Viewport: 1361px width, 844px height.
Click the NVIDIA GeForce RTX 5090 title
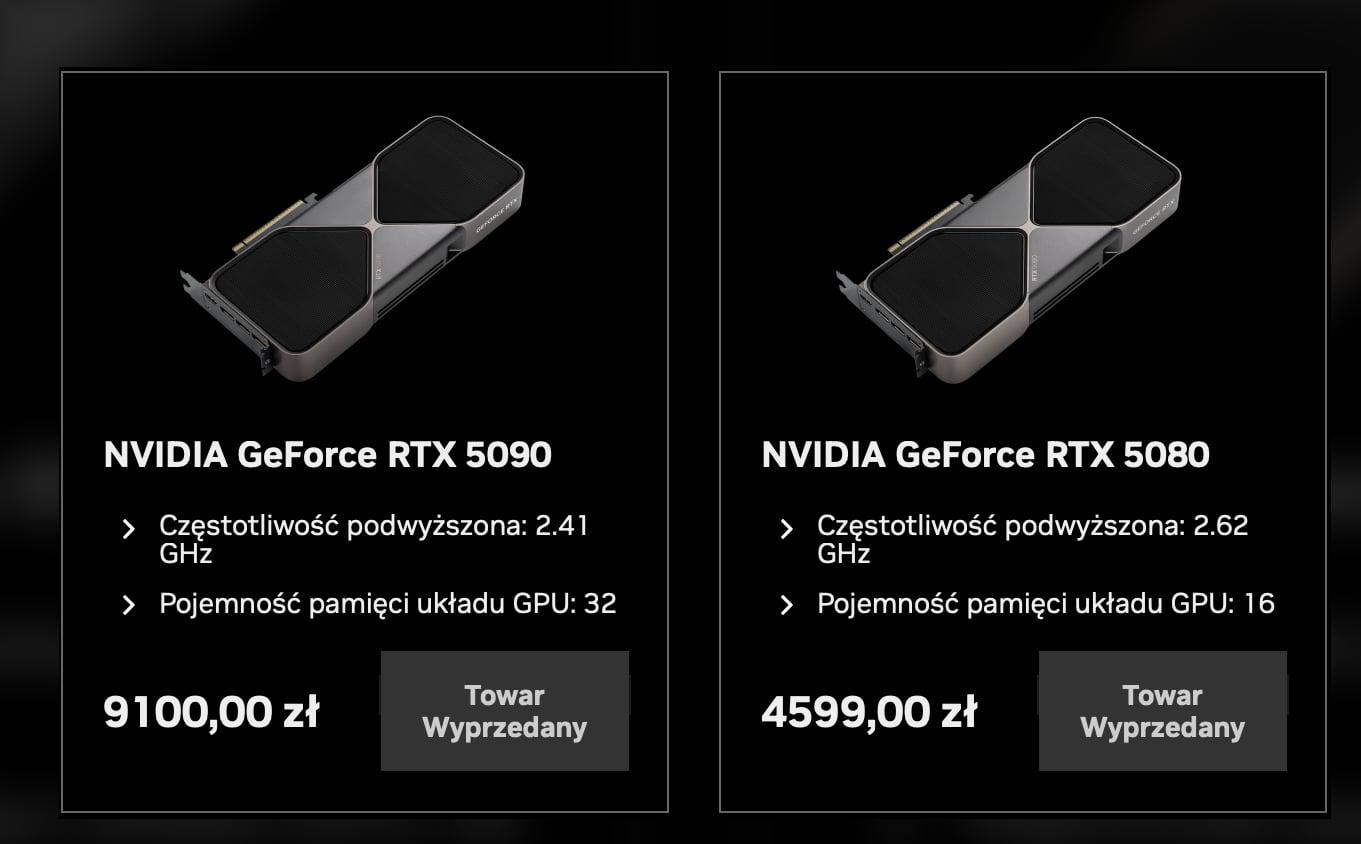[327, 455]
